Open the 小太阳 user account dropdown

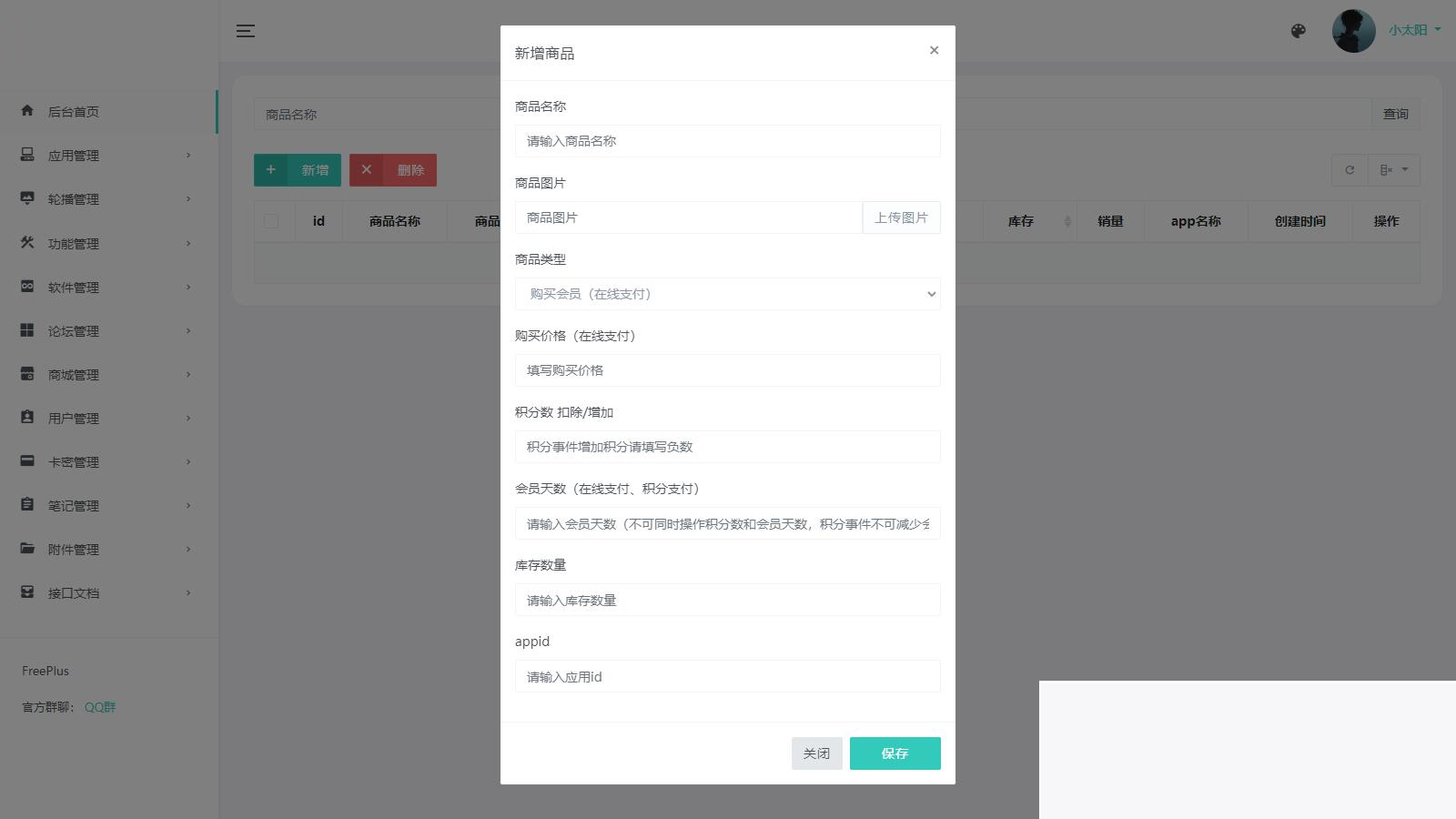[x=1410, y=29]
